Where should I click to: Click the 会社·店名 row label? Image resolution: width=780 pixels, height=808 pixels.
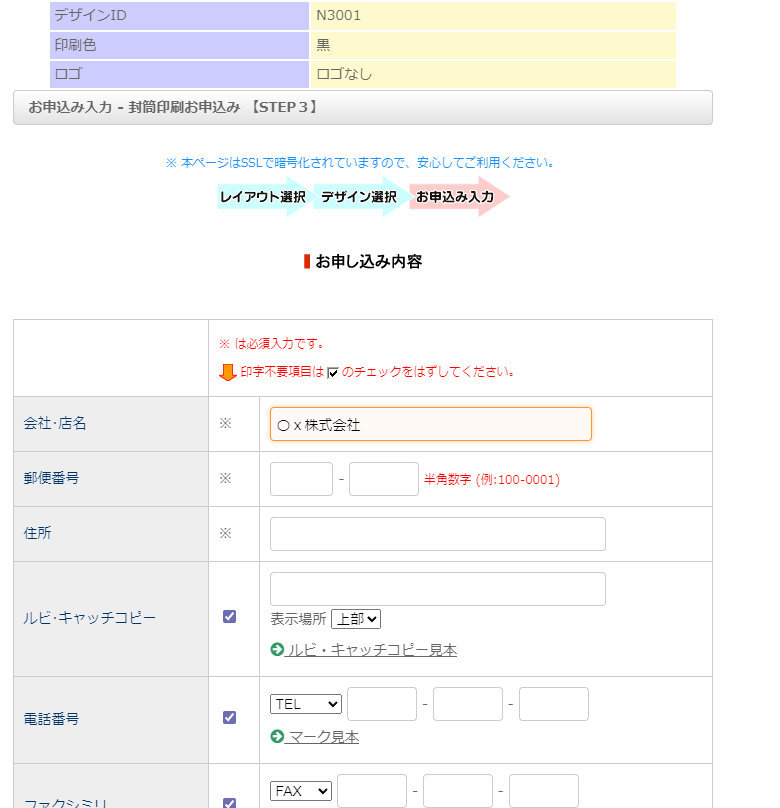tap(55, 424)
